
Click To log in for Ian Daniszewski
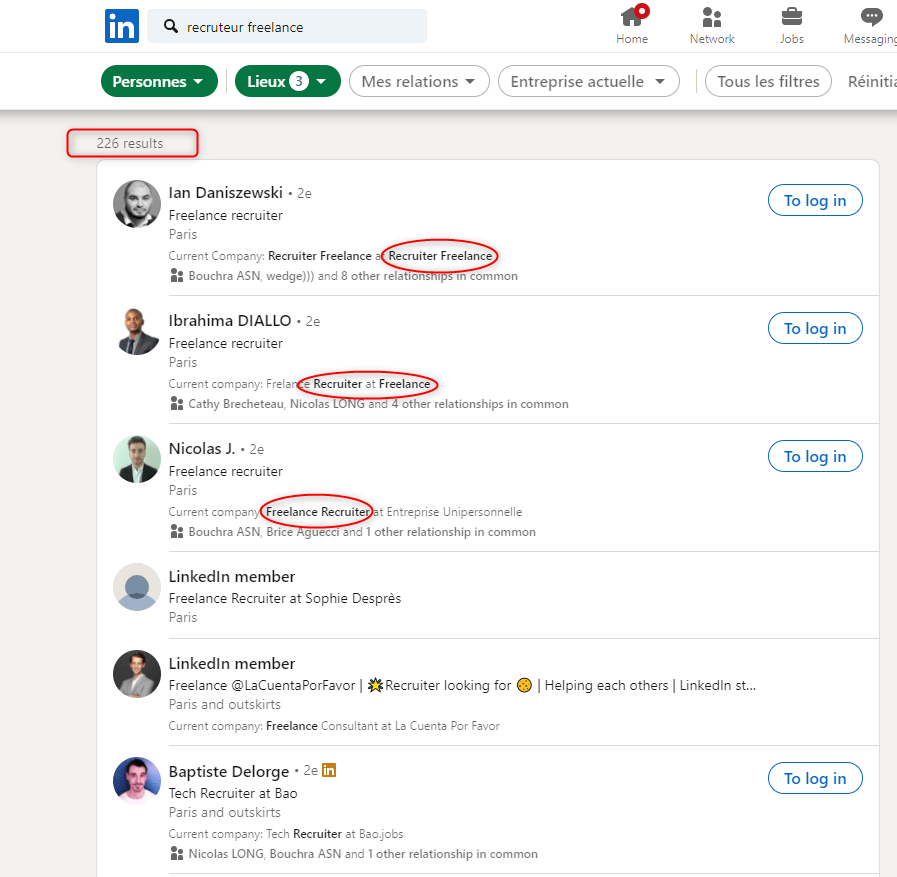[815, 200]
